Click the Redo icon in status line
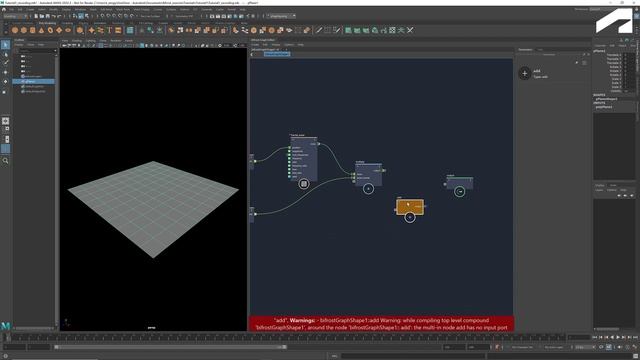Screen dimensions: 640x360 pyautogui.click(x=60, y=16)
